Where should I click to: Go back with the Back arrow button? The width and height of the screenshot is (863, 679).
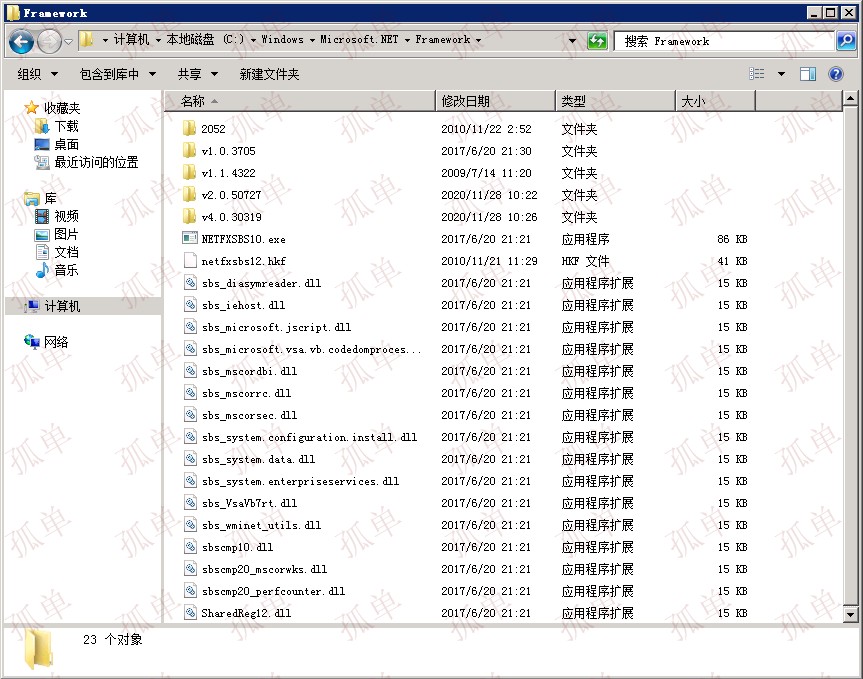(21, 41)
